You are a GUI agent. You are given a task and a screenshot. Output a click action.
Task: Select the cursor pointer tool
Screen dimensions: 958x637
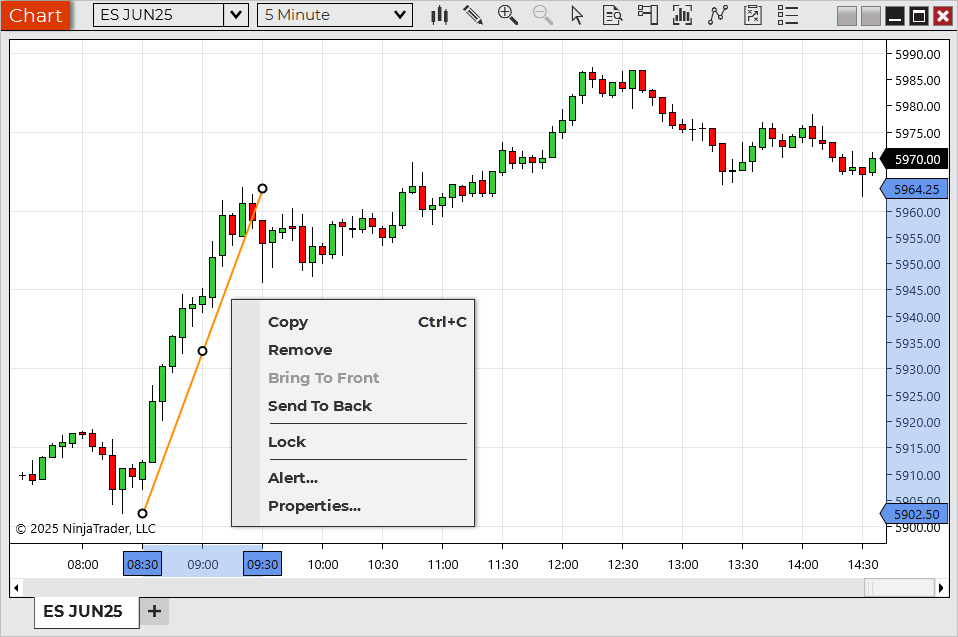coord(576,15)
